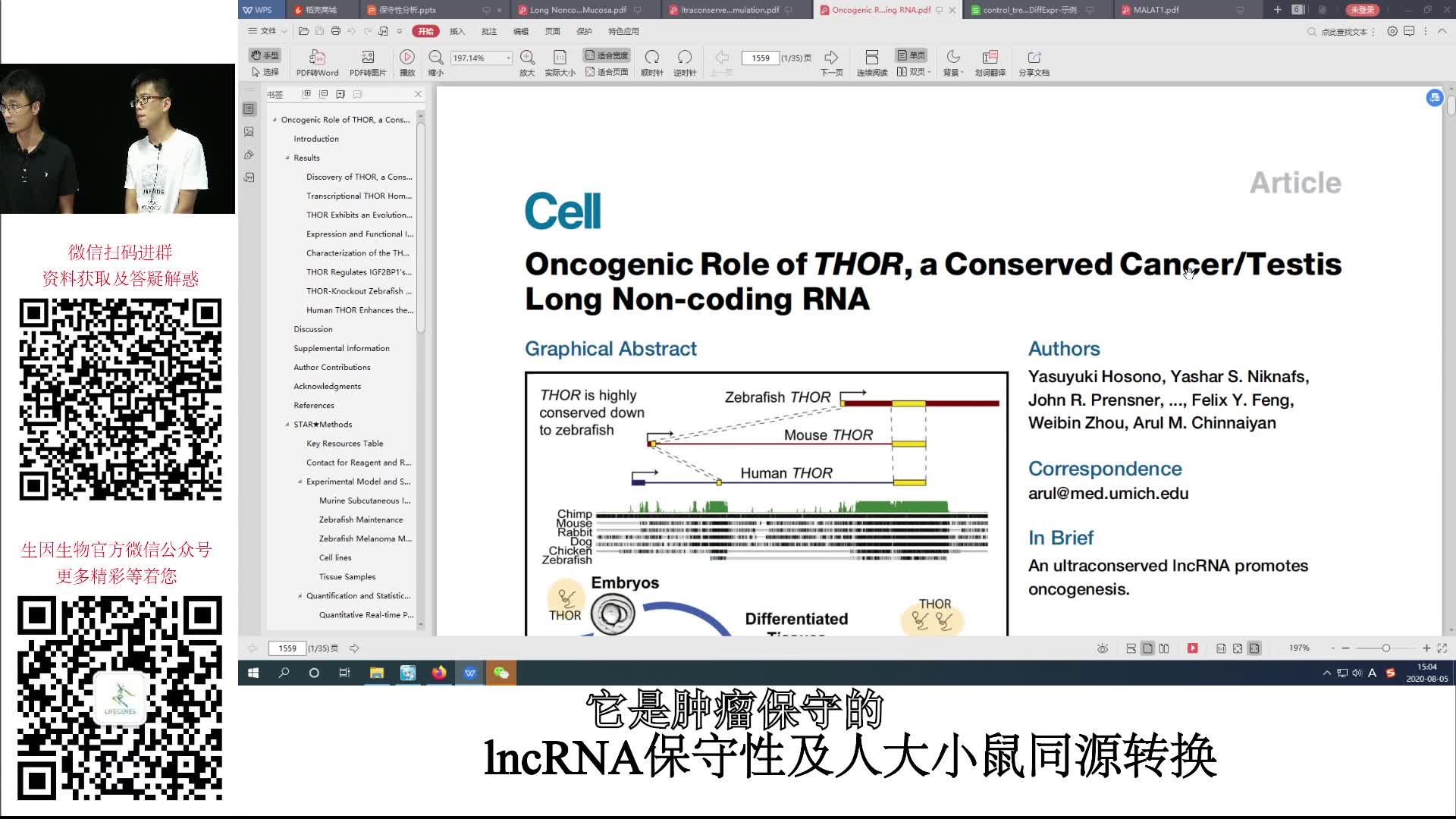This screenshot has height=819, width=1456.
Task: Go to next page (下一页)
Action: pos(831,64)
